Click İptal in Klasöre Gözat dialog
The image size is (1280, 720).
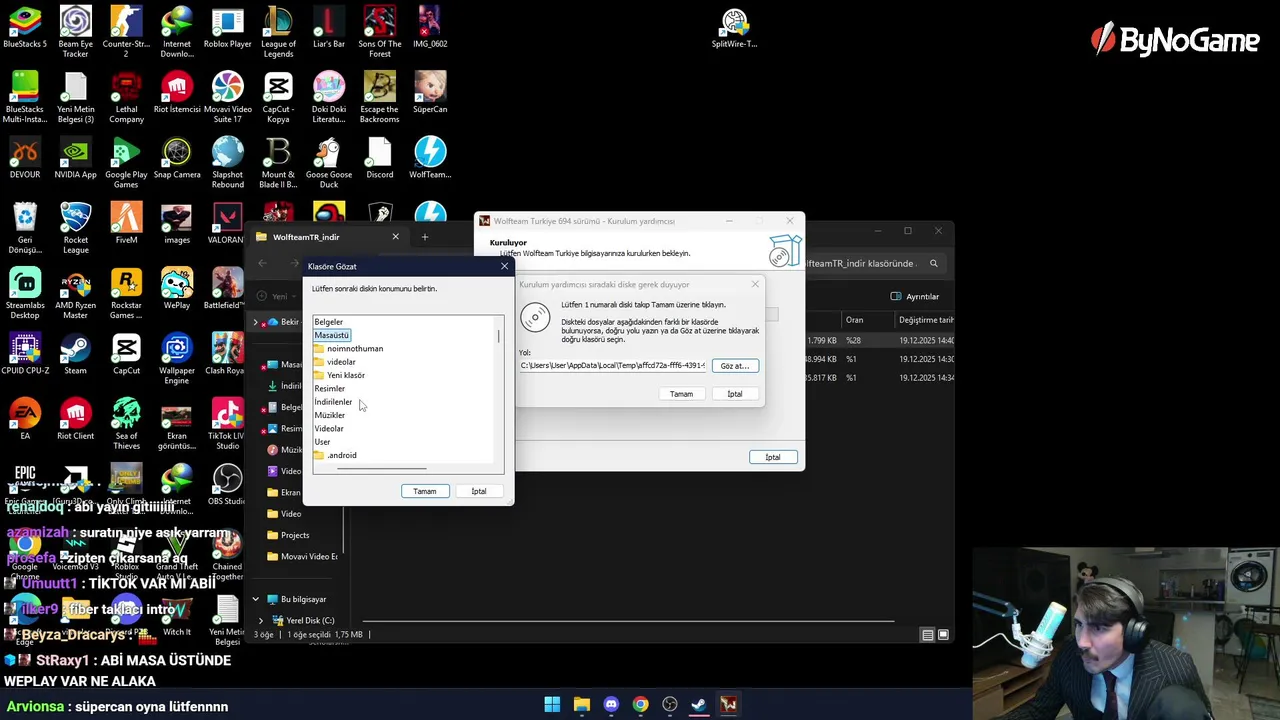coord(479,491)
